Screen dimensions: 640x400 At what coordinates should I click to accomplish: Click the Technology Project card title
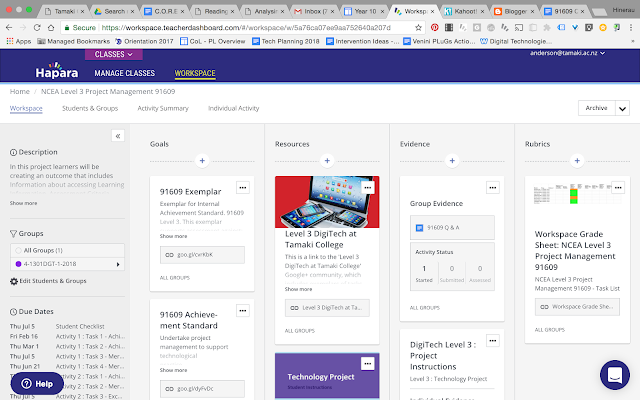tap(320, 377)
